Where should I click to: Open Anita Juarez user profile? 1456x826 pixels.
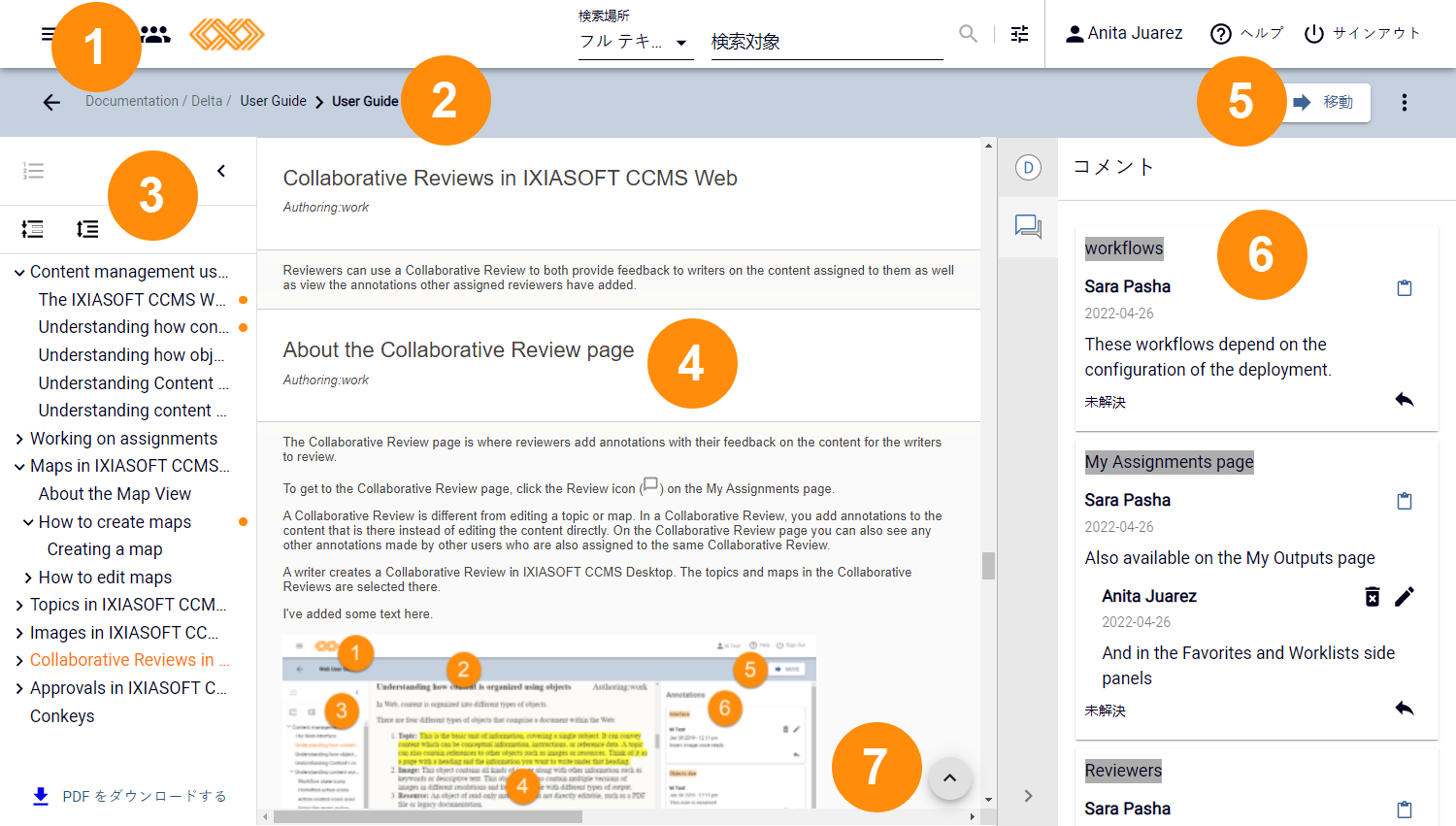point(1124,34)
